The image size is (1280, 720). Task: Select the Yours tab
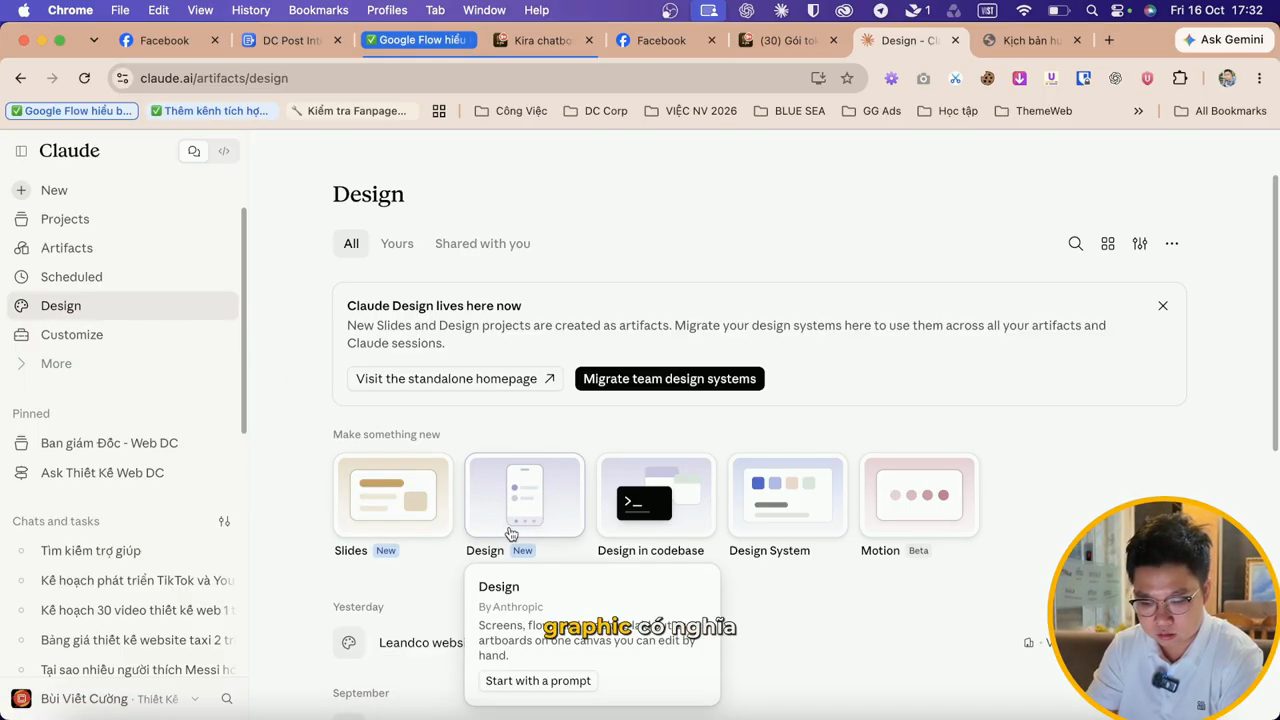click(x=397, y=243)
